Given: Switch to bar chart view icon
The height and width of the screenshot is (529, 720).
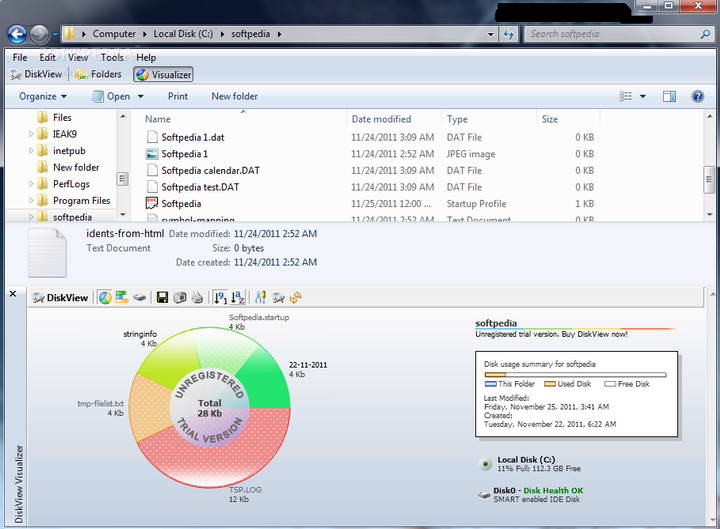Looking at the screenshot, I should click(x=122, y=297).
